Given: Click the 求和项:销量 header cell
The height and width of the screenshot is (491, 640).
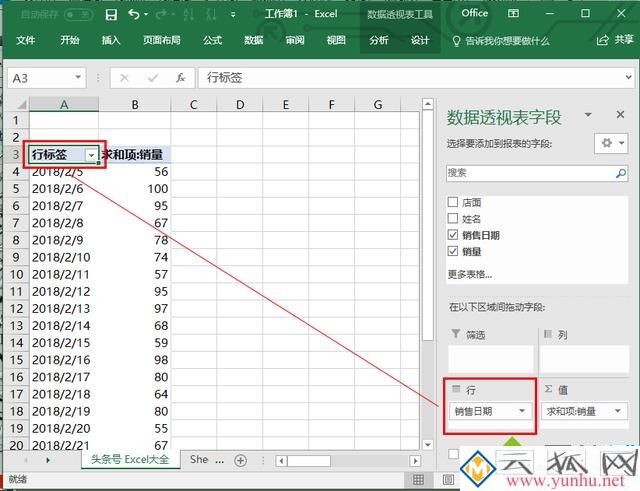Looking at the screenshot, I should point(135,154).
